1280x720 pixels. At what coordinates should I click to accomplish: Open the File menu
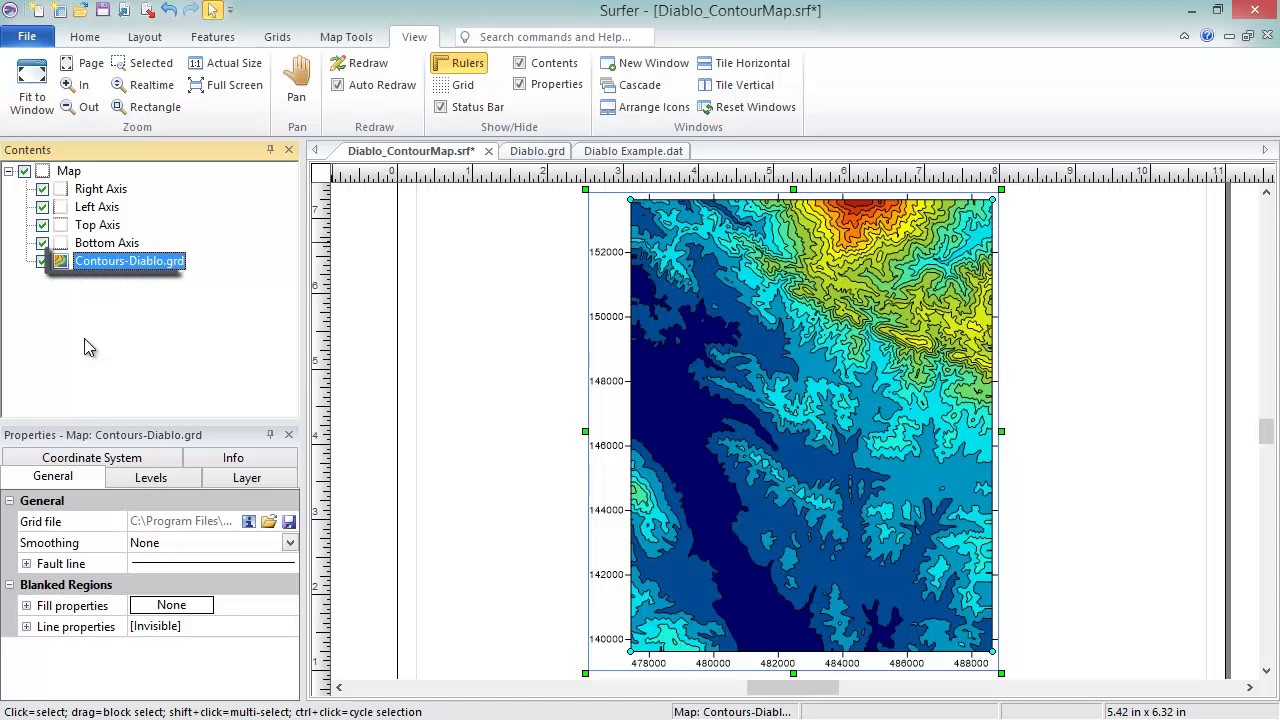point(27,37)
